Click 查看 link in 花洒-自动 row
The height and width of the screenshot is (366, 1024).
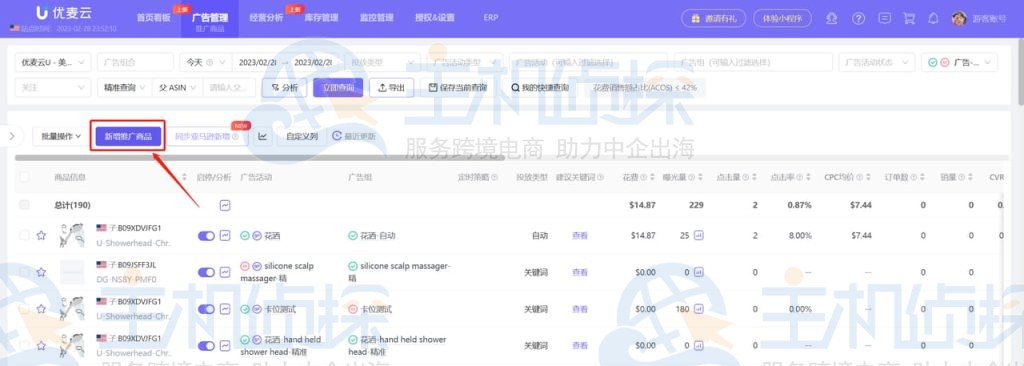tap(580, 235)
